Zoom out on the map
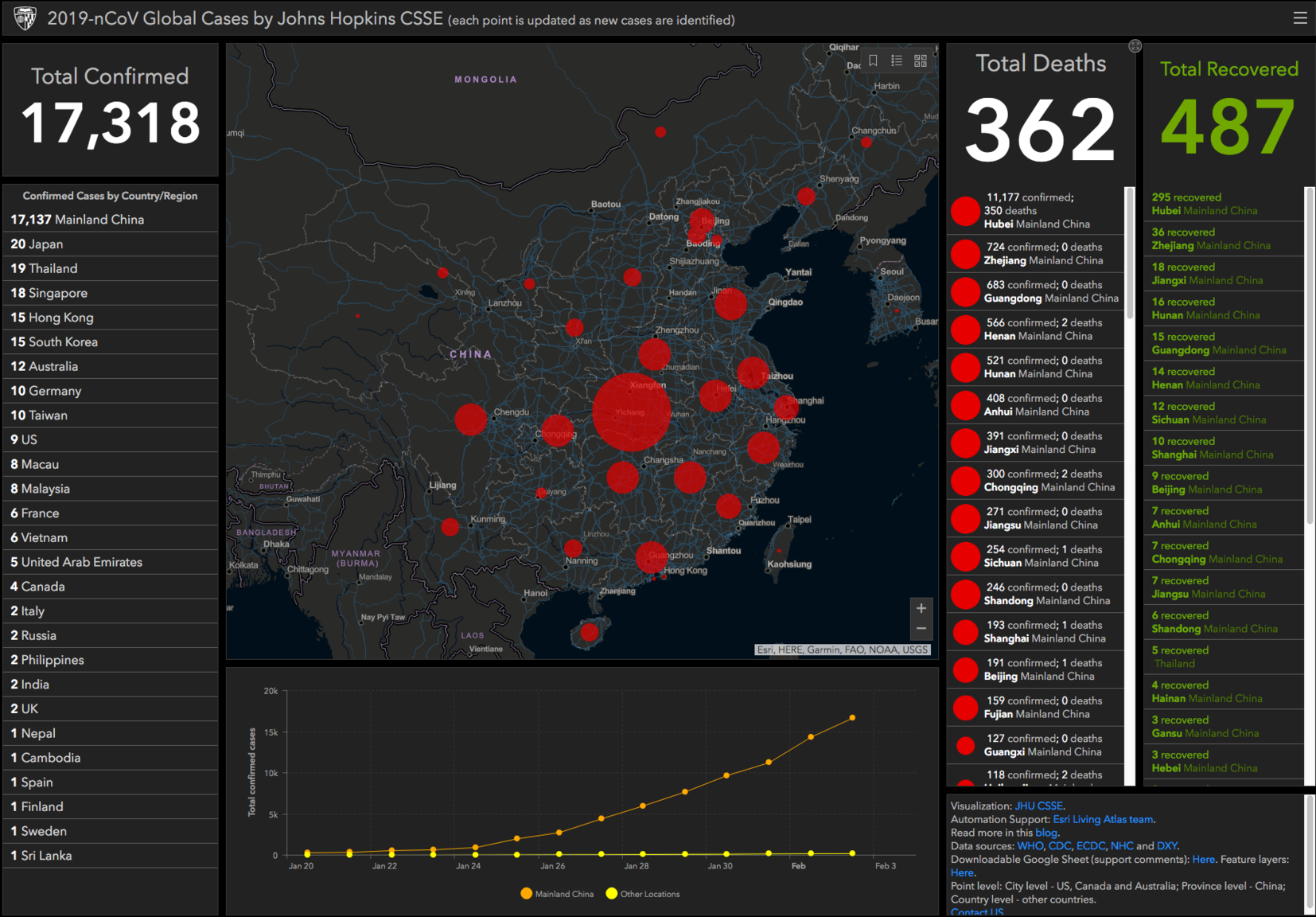Image resolution: width=1316 pixels, height=917 pixels. (x=921, y=629)
